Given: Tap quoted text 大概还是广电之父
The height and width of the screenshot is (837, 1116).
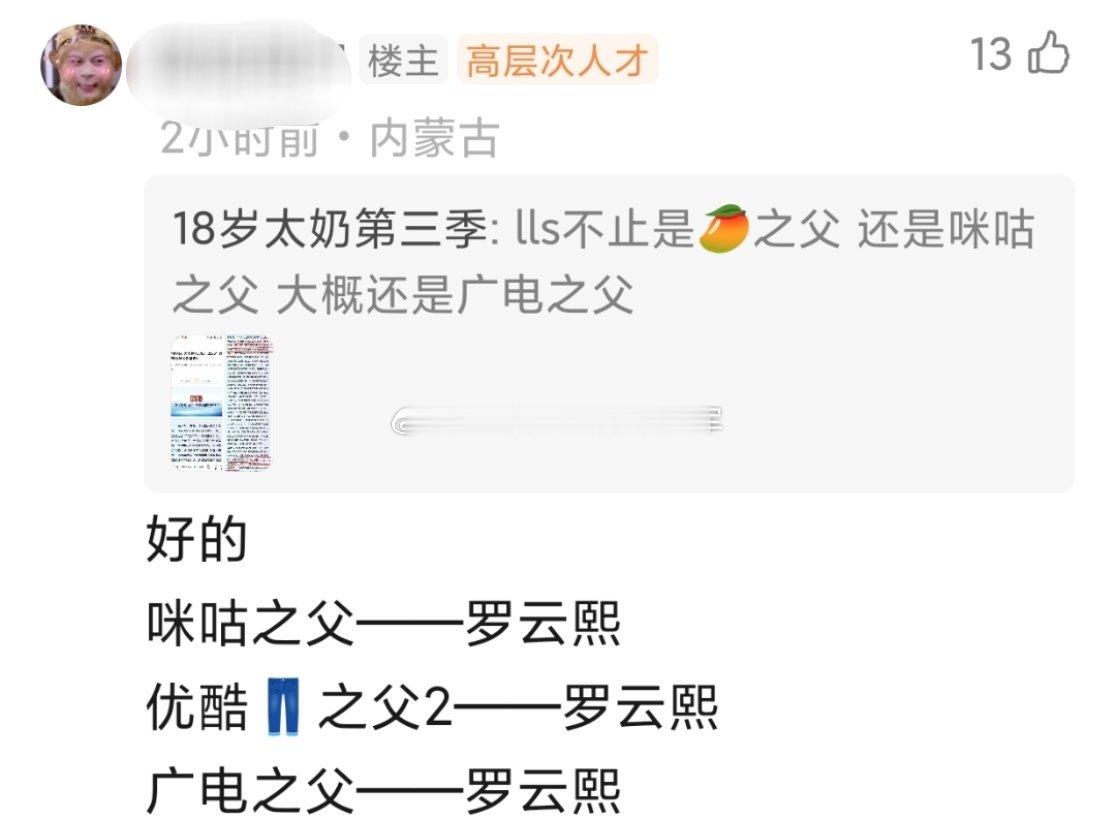Looking at the screenshot, I should tap(455, 294).
